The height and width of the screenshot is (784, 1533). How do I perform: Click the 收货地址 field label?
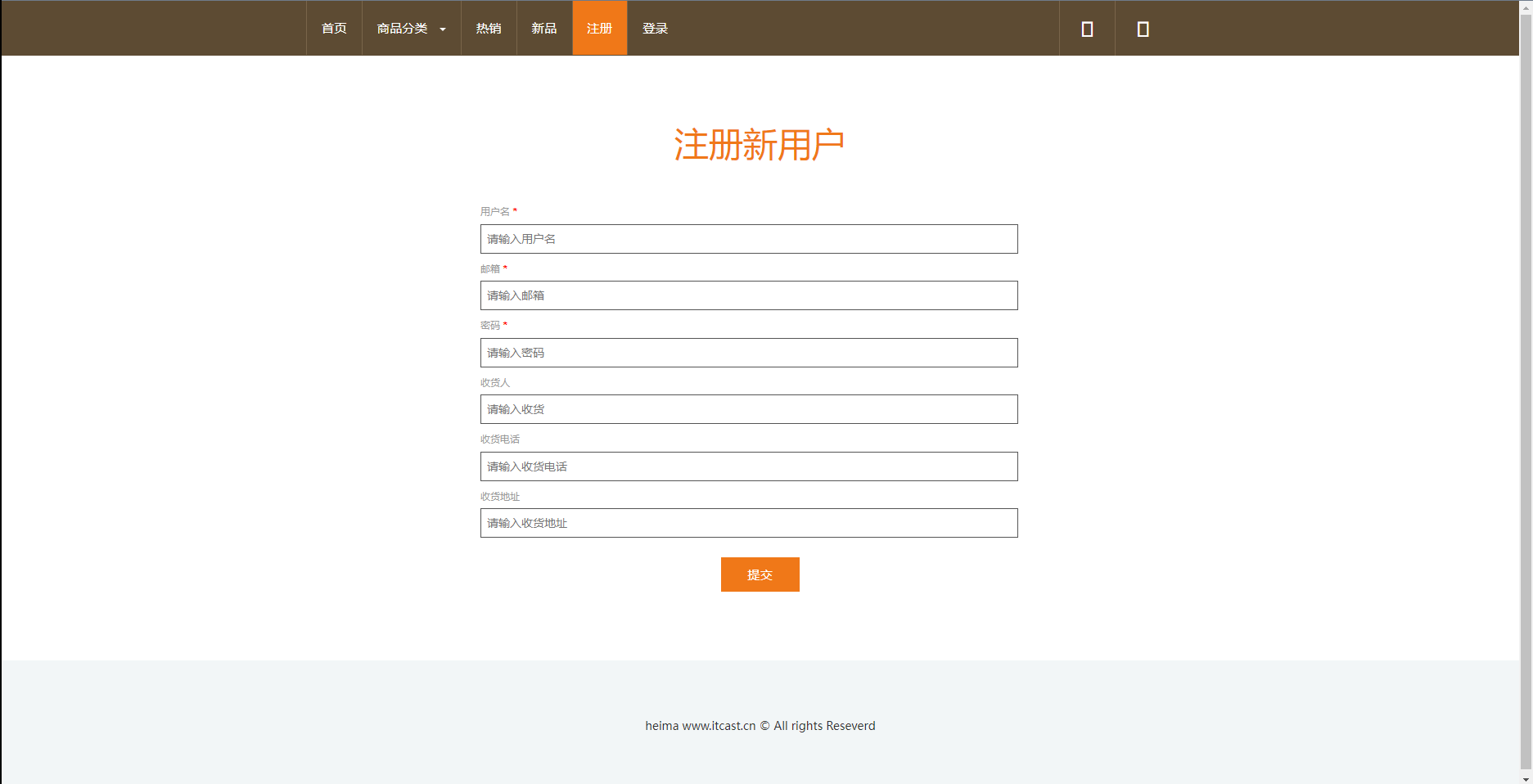[x=500, y=496]
